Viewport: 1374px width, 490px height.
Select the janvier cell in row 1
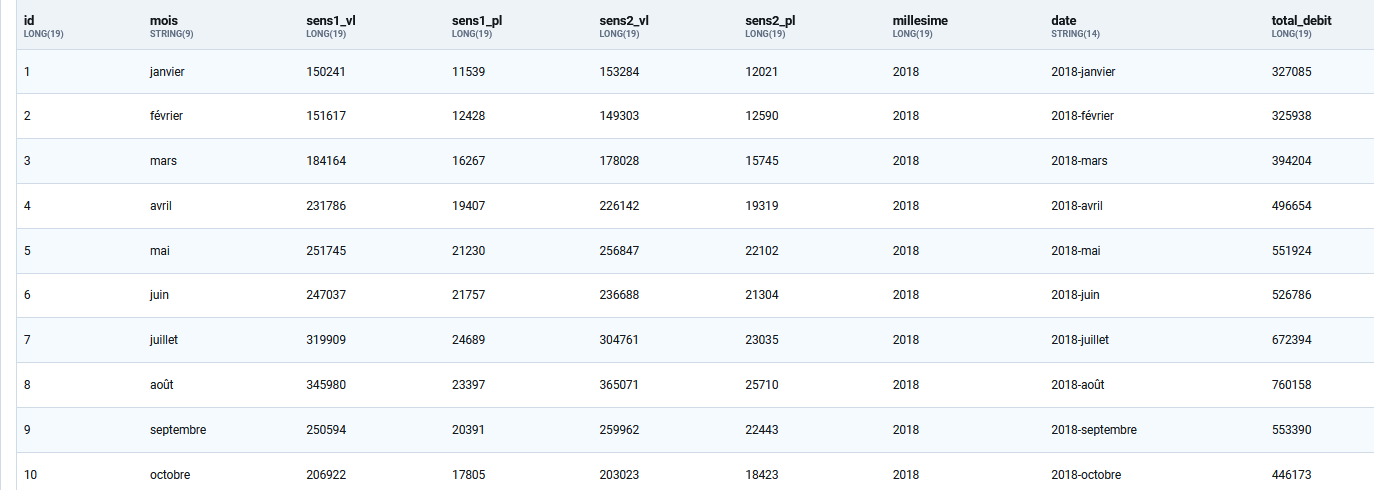(x=167, y=72)
